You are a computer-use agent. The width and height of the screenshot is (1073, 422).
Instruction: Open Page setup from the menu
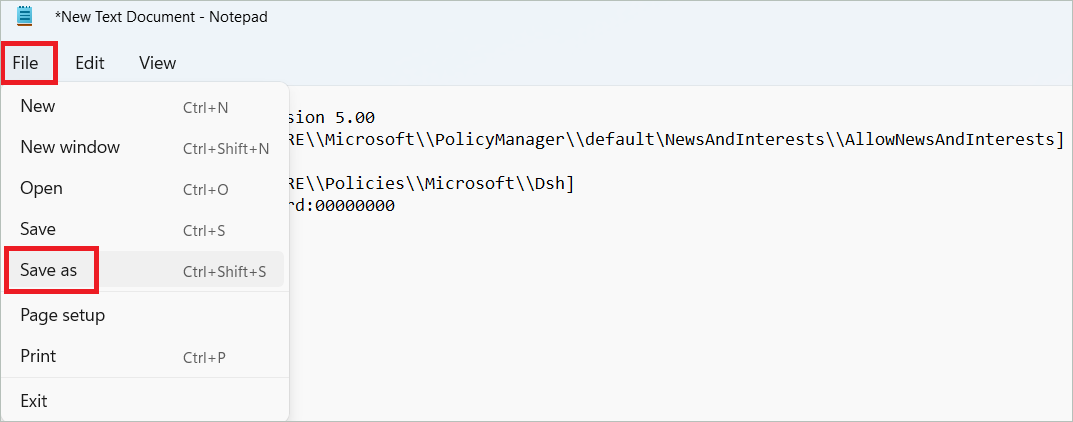pyautogui.click(x=62, y=316)
